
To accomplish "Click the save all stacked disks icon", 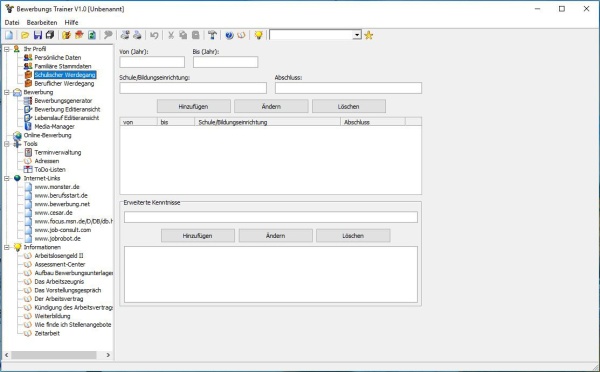I will pyautogui.click(x=50, y=35).
